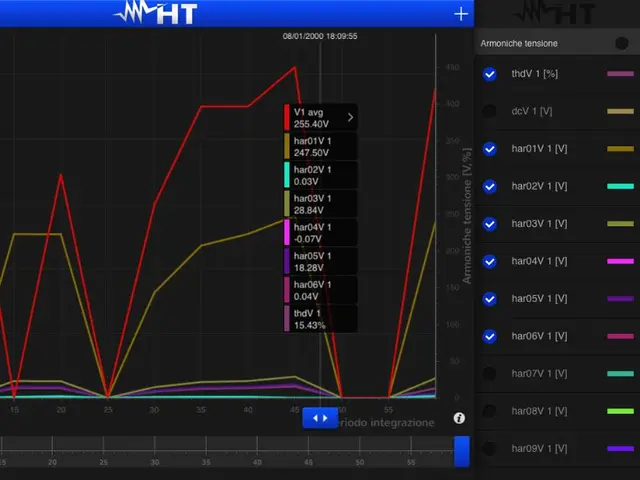Select the har02V 1 0.03V tooltip row

click(321, 175)
